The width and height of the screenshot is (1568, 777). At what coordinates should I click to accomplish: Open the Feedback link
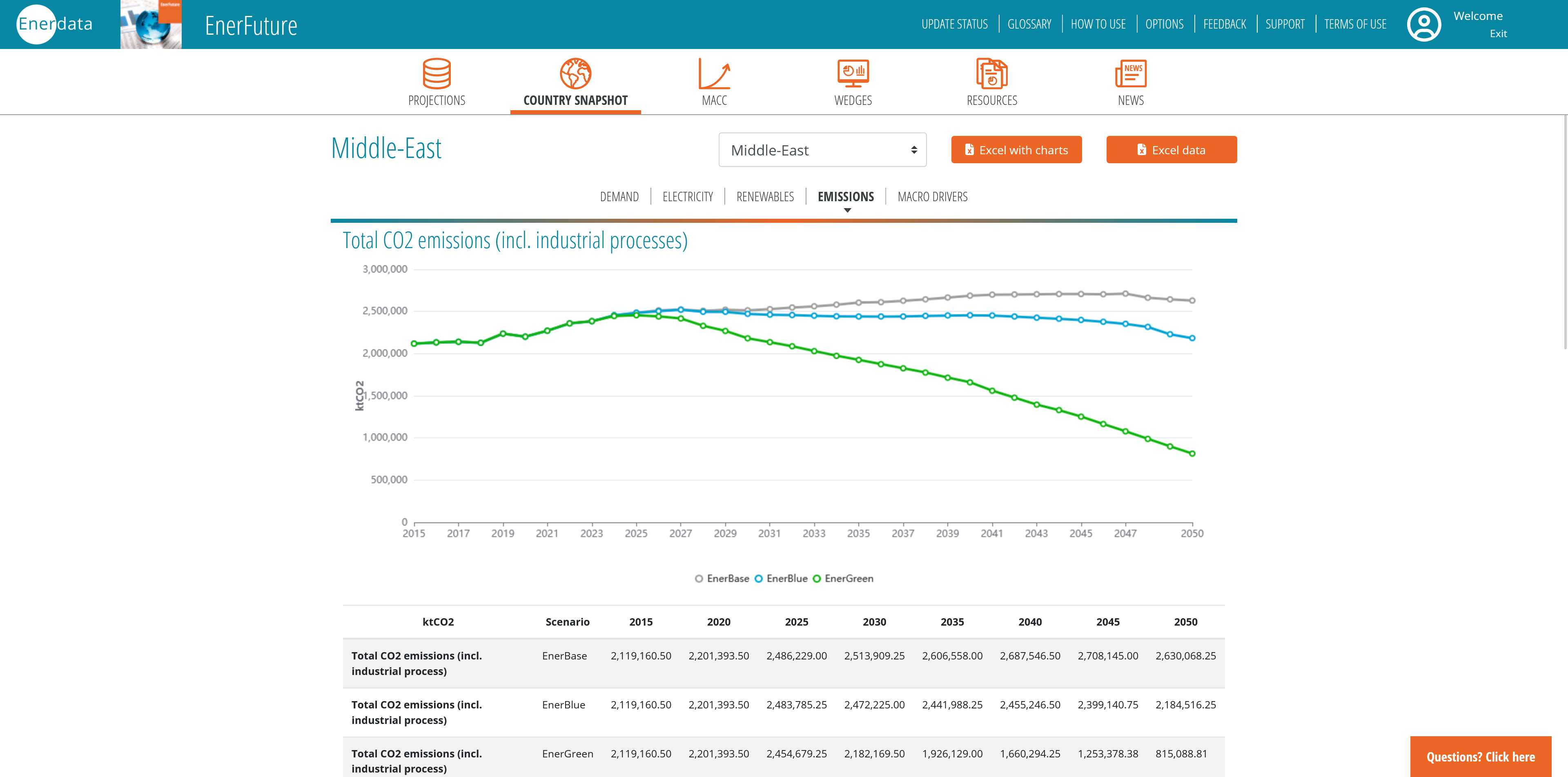point(1225,24)
